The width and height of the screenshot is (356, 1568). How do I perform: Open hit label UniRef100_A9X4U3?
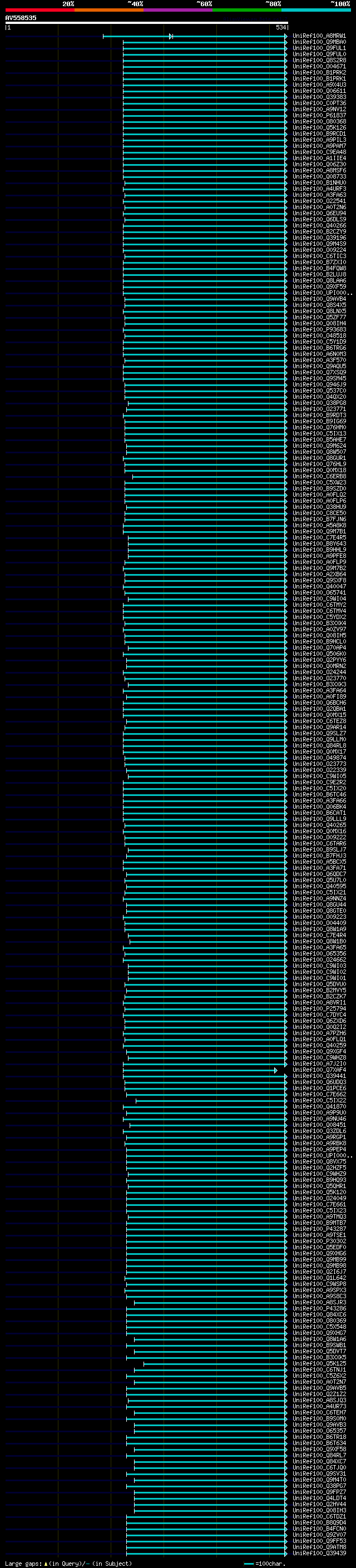click(x=319, y=85)
